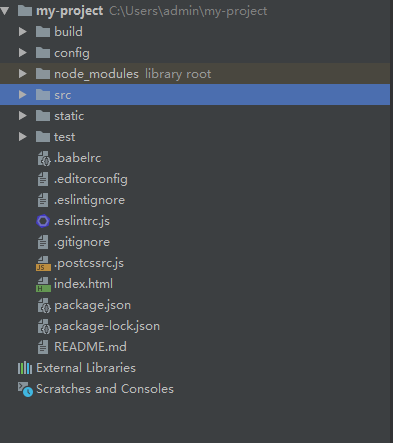The height and width of the screenshot is (443, 393).
Task: Click the package-lock.json file icon
Action: point(44,326)
